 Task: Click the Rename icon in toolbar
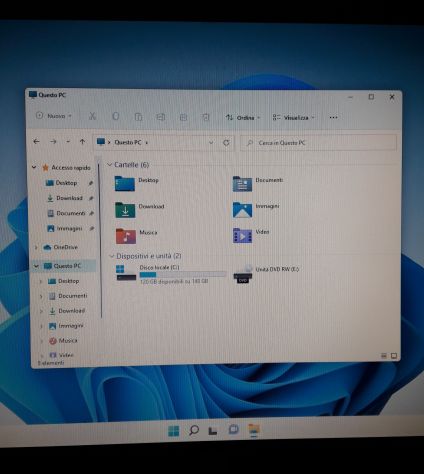[x=161, y=117]
